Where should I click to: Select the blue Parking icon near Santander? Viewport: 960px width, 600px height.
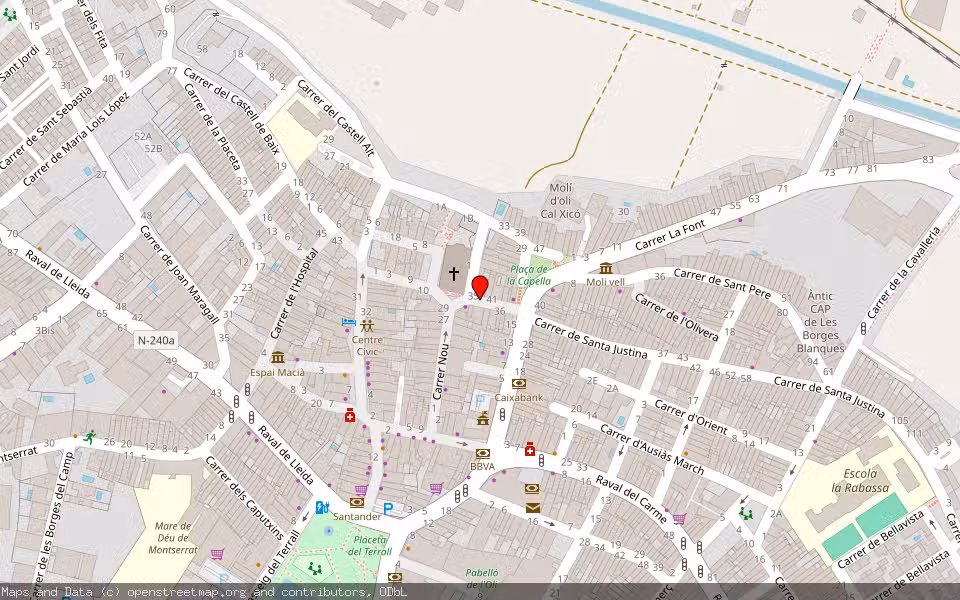coord(388,508)
